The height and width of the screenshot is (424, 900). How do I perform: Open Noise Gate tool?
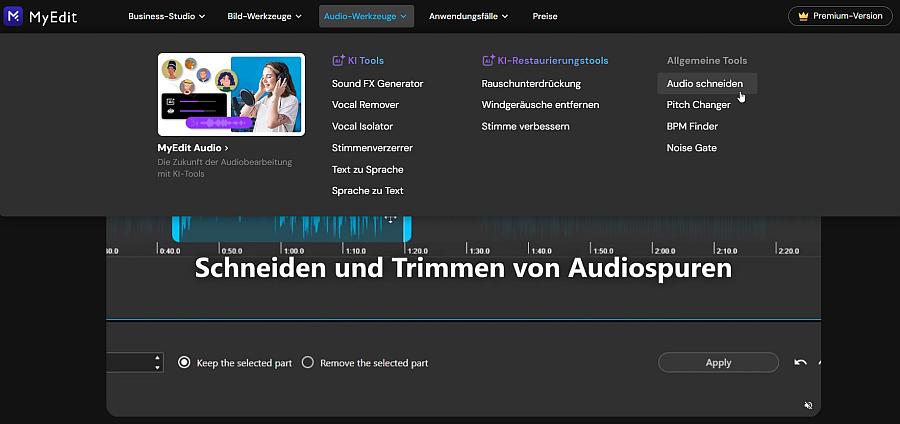pos(692,148)
